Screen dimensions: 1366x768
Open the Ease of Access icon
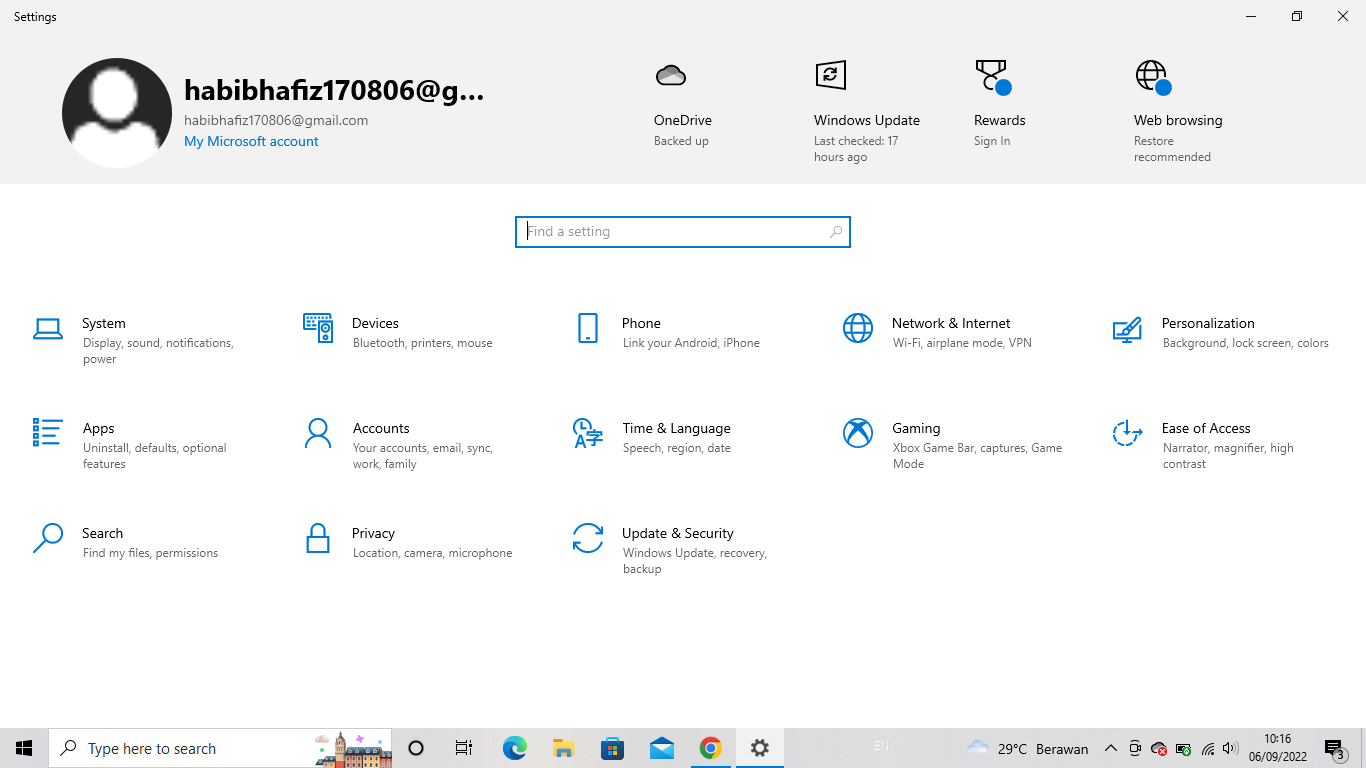1127,433
